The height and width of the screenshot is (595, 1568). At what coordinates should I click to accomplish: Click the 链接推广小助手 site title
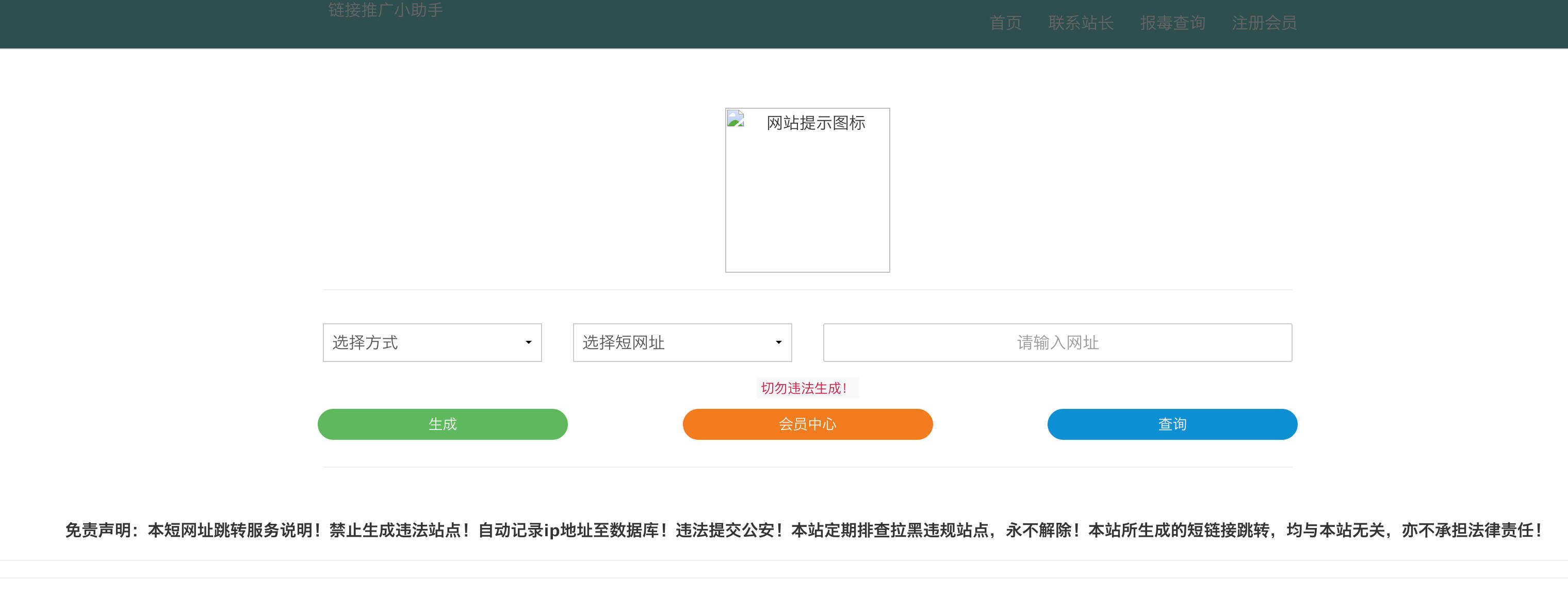385,10
